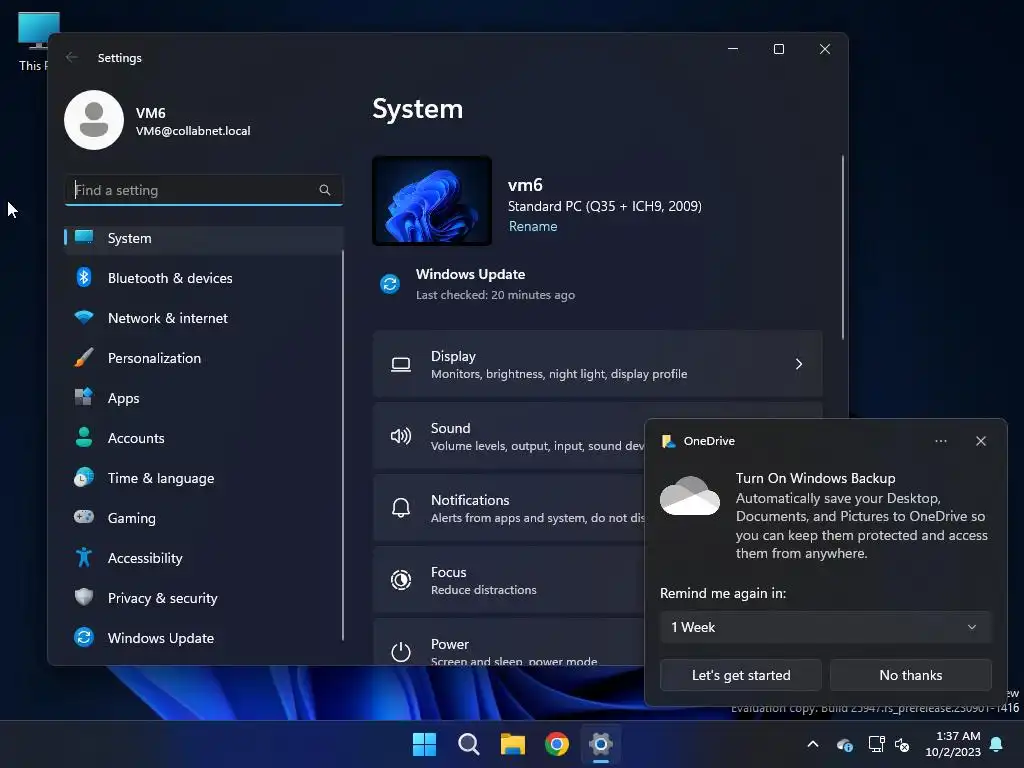Click the Apps icon in the sidebar

click(x=84, y=396)
